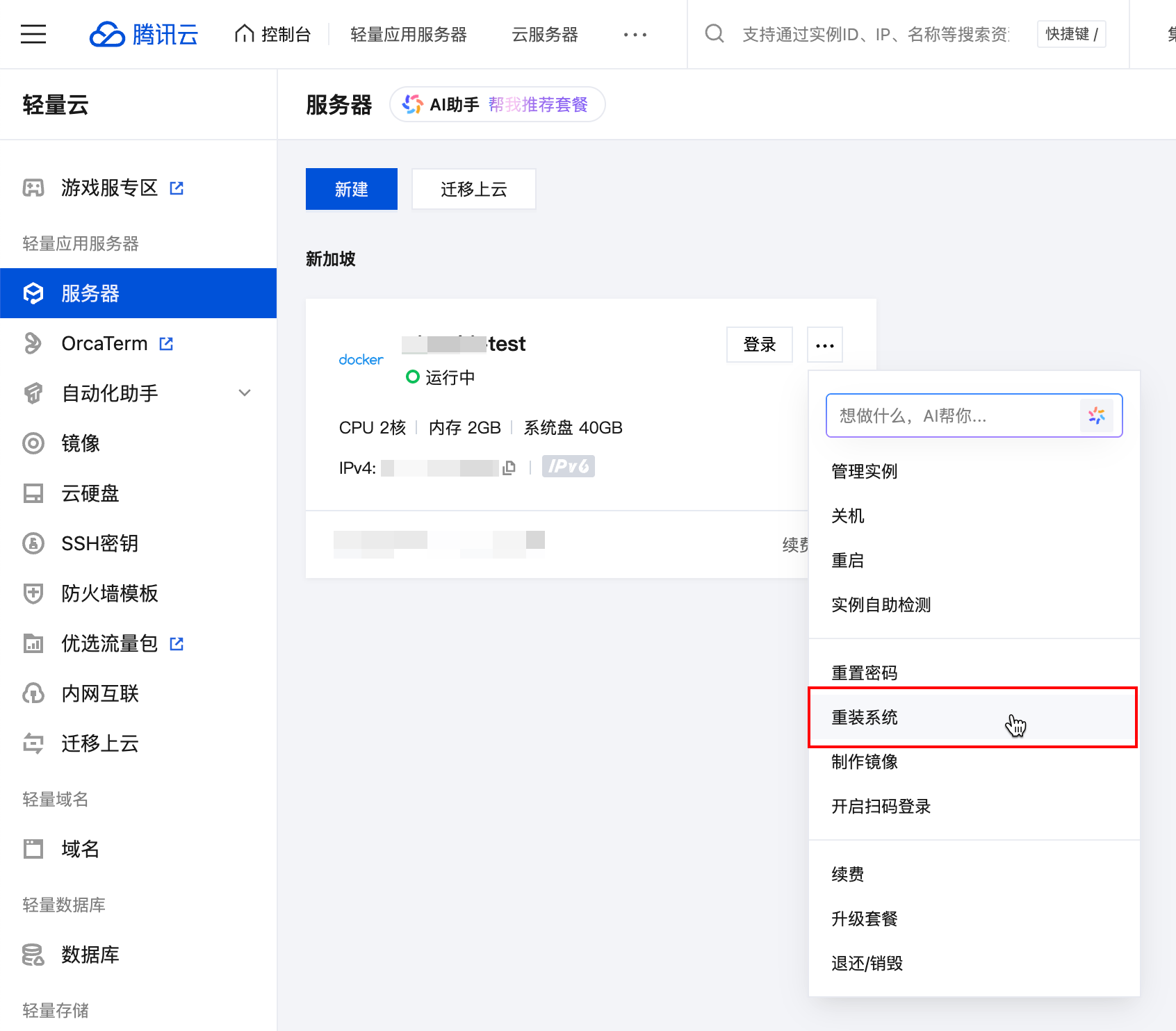Select SSH密钥 in the sidebar

99,543
